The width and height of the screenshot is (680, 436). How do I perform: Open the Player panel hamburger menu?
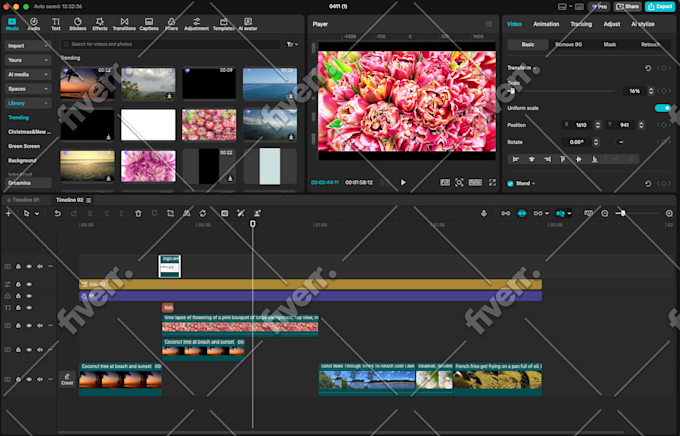(x=489, y=24)
